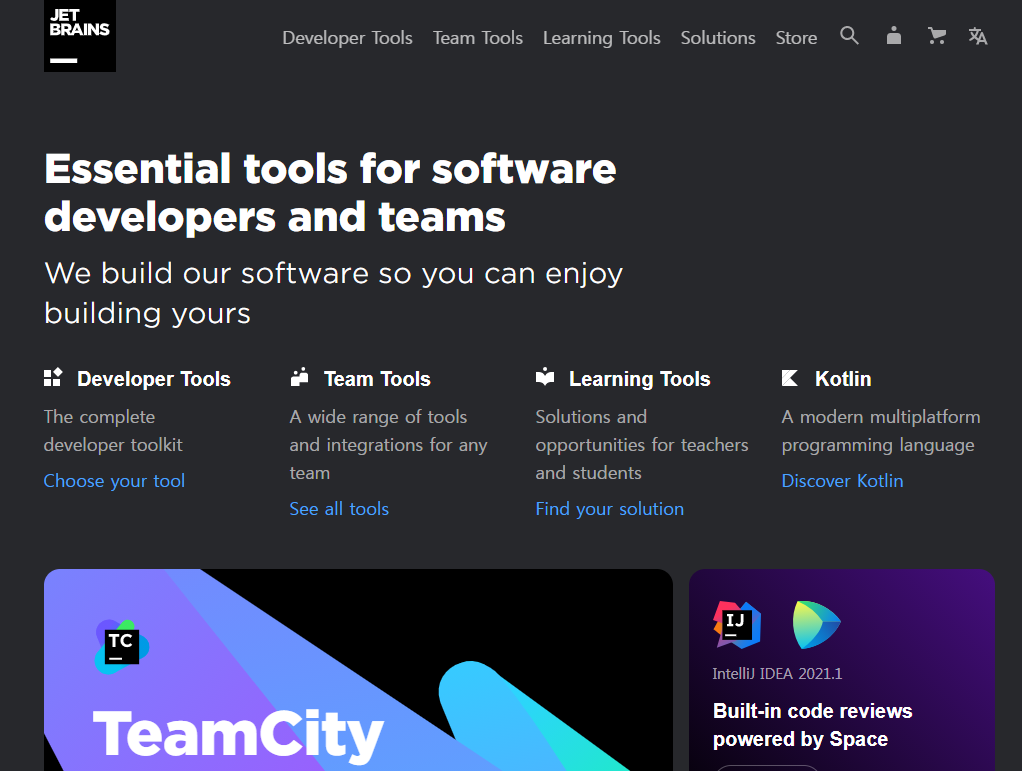This screenshot has width=1022, height=771.
Task: Open the search icon in header
Action: pyautogui.click(x=849, y=35)
